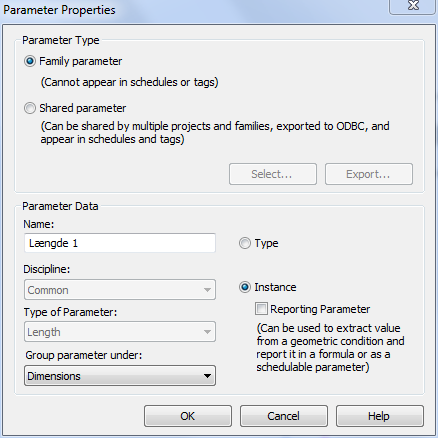Viewport: 438px width, 438px height.
Task: Close the Parameter Properties dialog
Action: click(x=413, y=6)
